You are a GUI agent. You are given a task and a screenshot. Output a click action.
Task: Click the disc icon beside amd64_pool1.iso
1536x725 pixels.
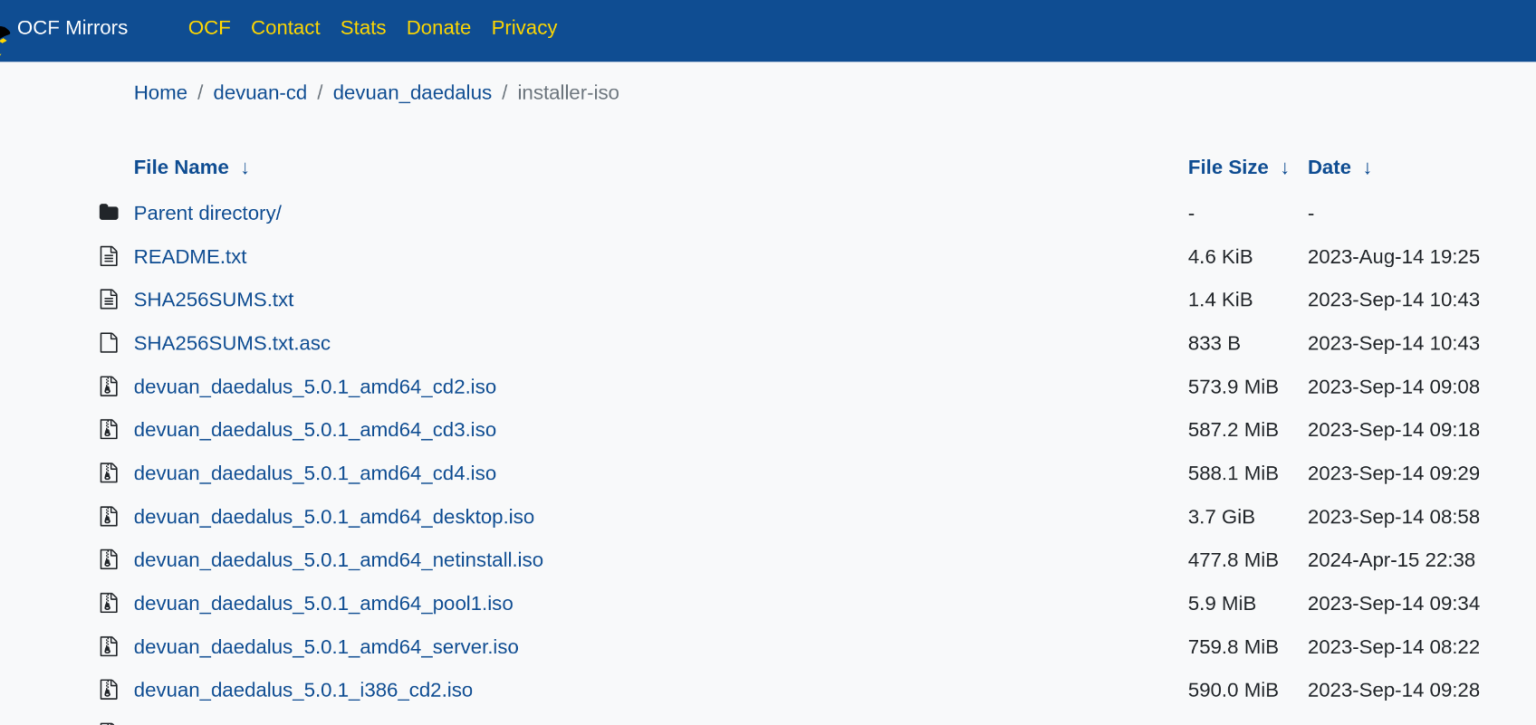[x=108, y=603]
